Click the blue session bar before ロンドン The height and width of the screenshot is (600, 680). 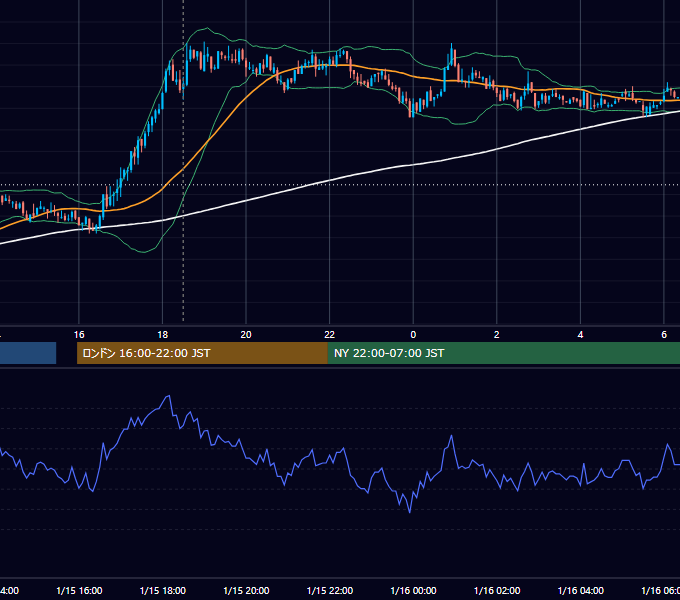[x=28, y=353]
